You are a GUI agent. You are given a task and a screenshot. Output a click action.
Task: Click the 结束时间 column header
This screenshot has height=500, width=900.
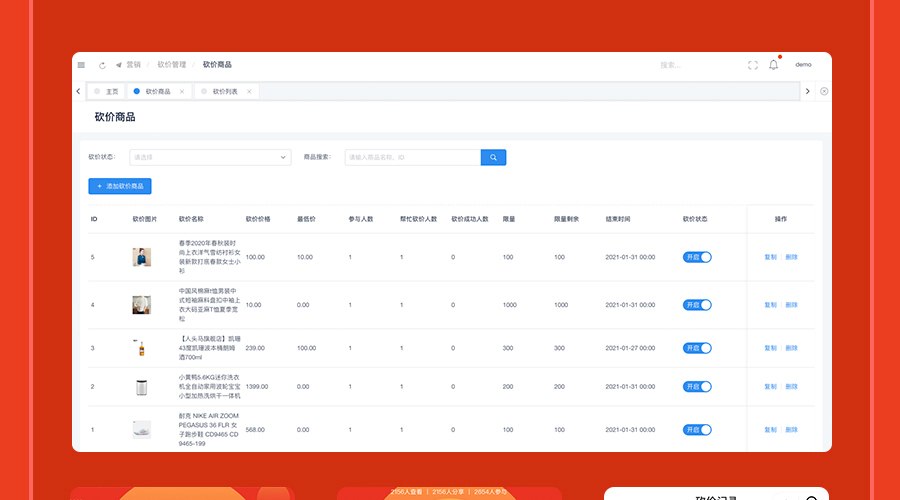click(618, 219)
